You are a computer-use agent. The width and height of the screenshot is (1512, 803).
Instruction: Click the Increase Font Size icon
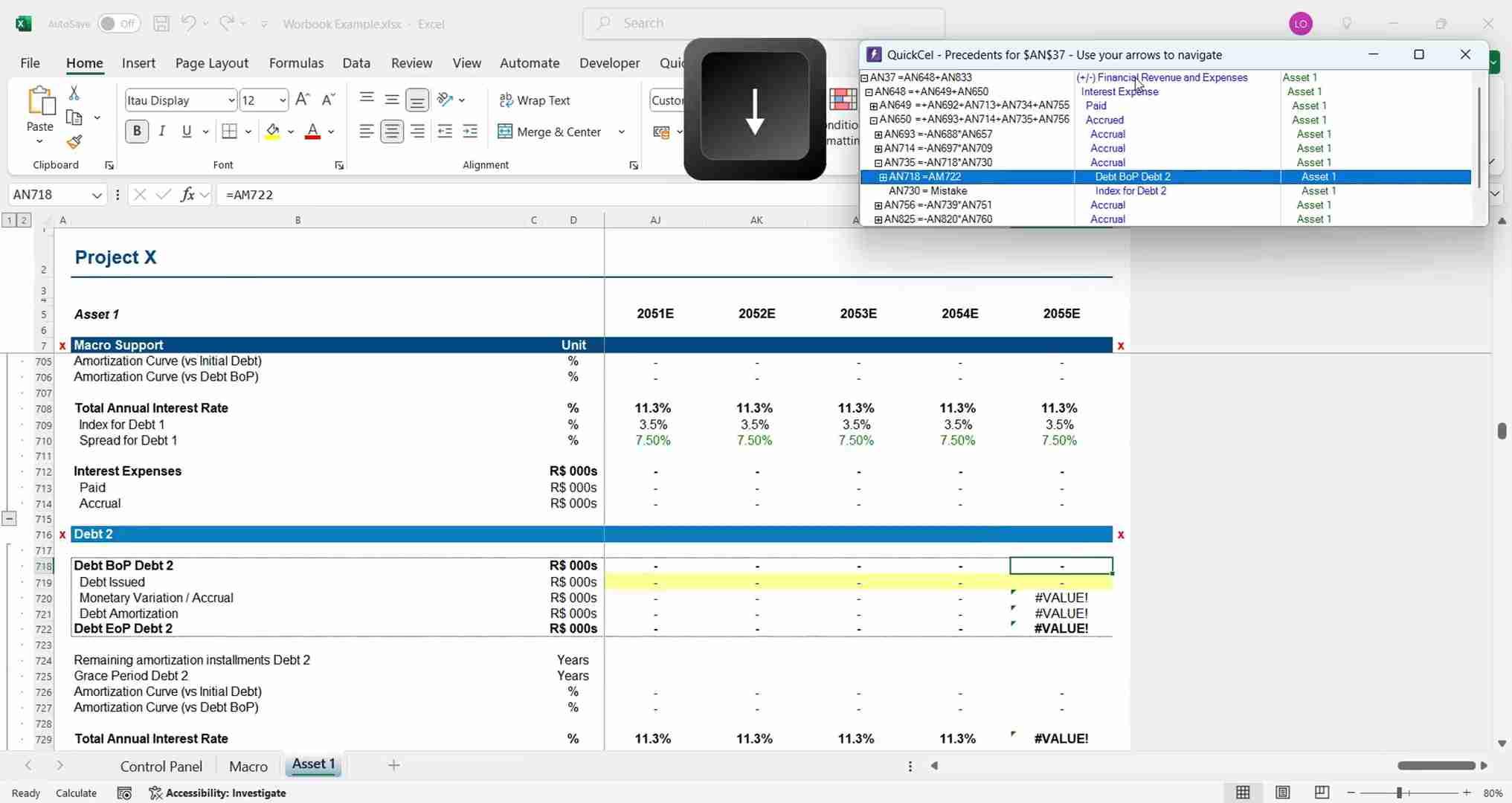pos(302,100)
